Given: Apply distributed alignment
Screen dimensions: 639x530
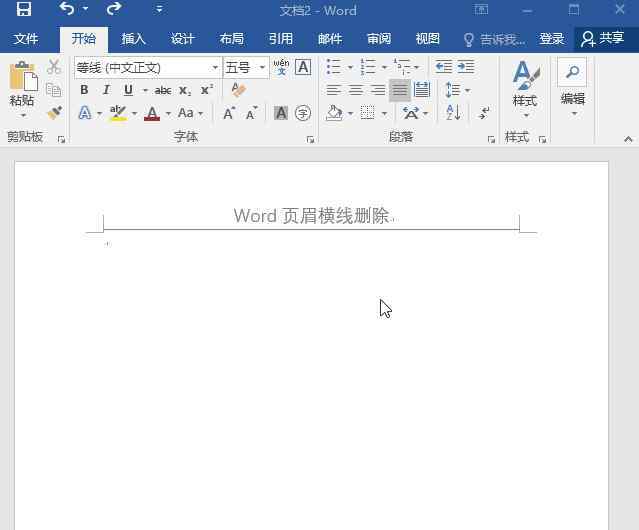Looking at the screenshot, I should 422,90.
